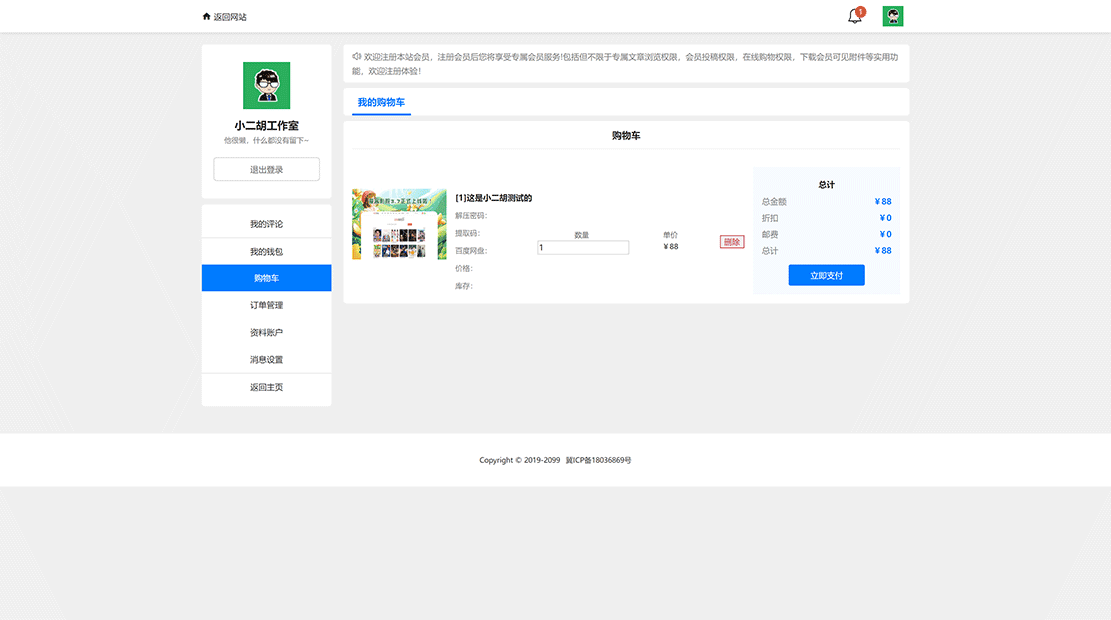Image resolution: width=1111 pixels, height=620 pixels.
Task: Click the product thumbnail in the cart
Action: pos(399,223)
